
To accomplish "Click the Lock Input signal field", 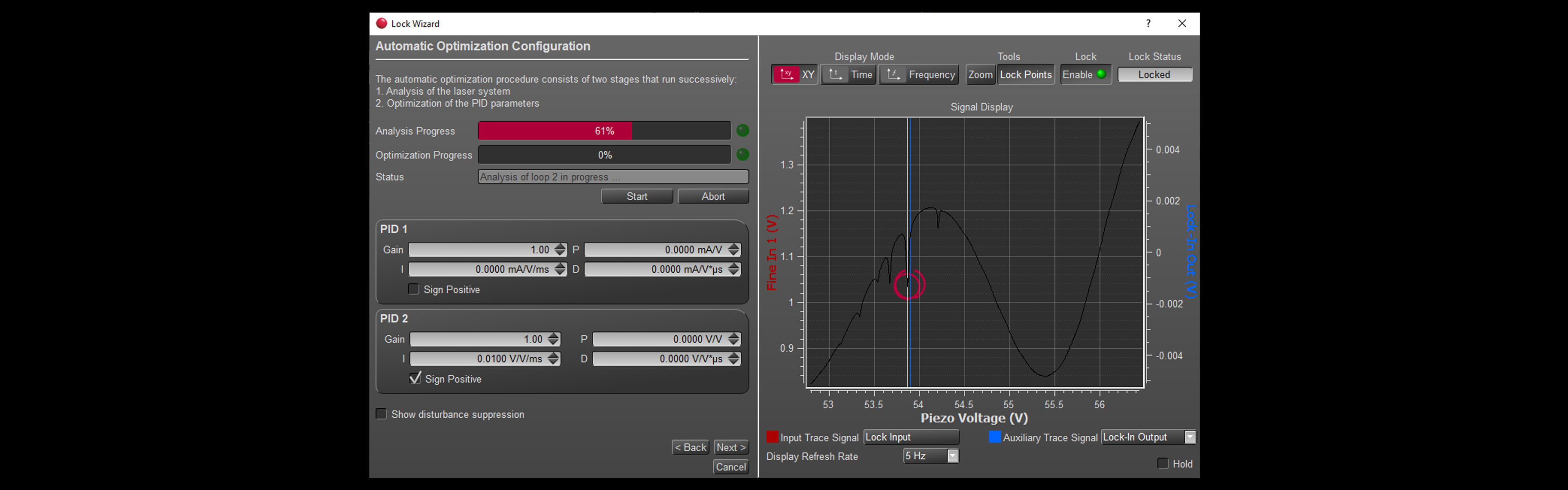I will 911,437.
